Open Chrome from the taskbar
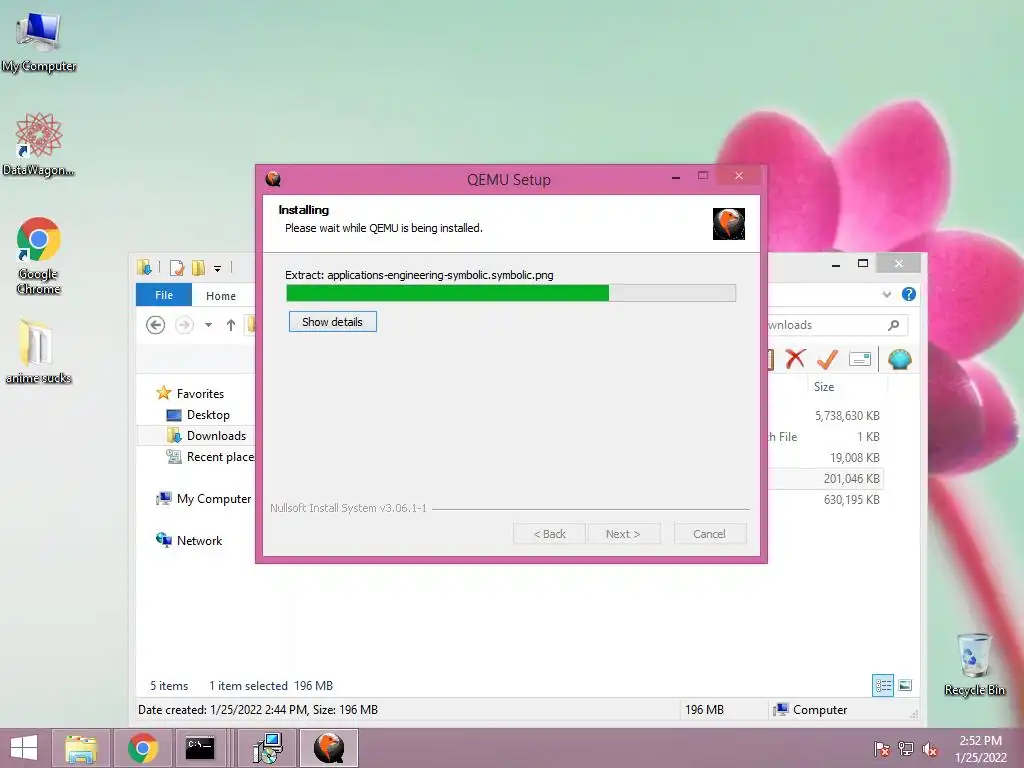Screen dimensions: 1024x768 (x=142, y=748)
